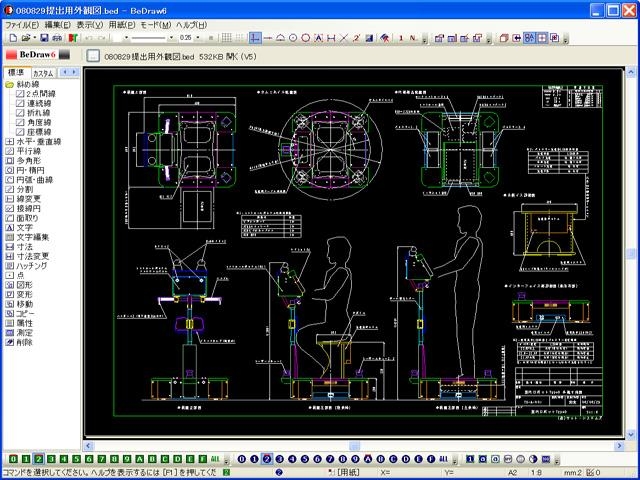The image size is (640, 480).
Task: Toggle blue round group F button
Action: point(431,460)
